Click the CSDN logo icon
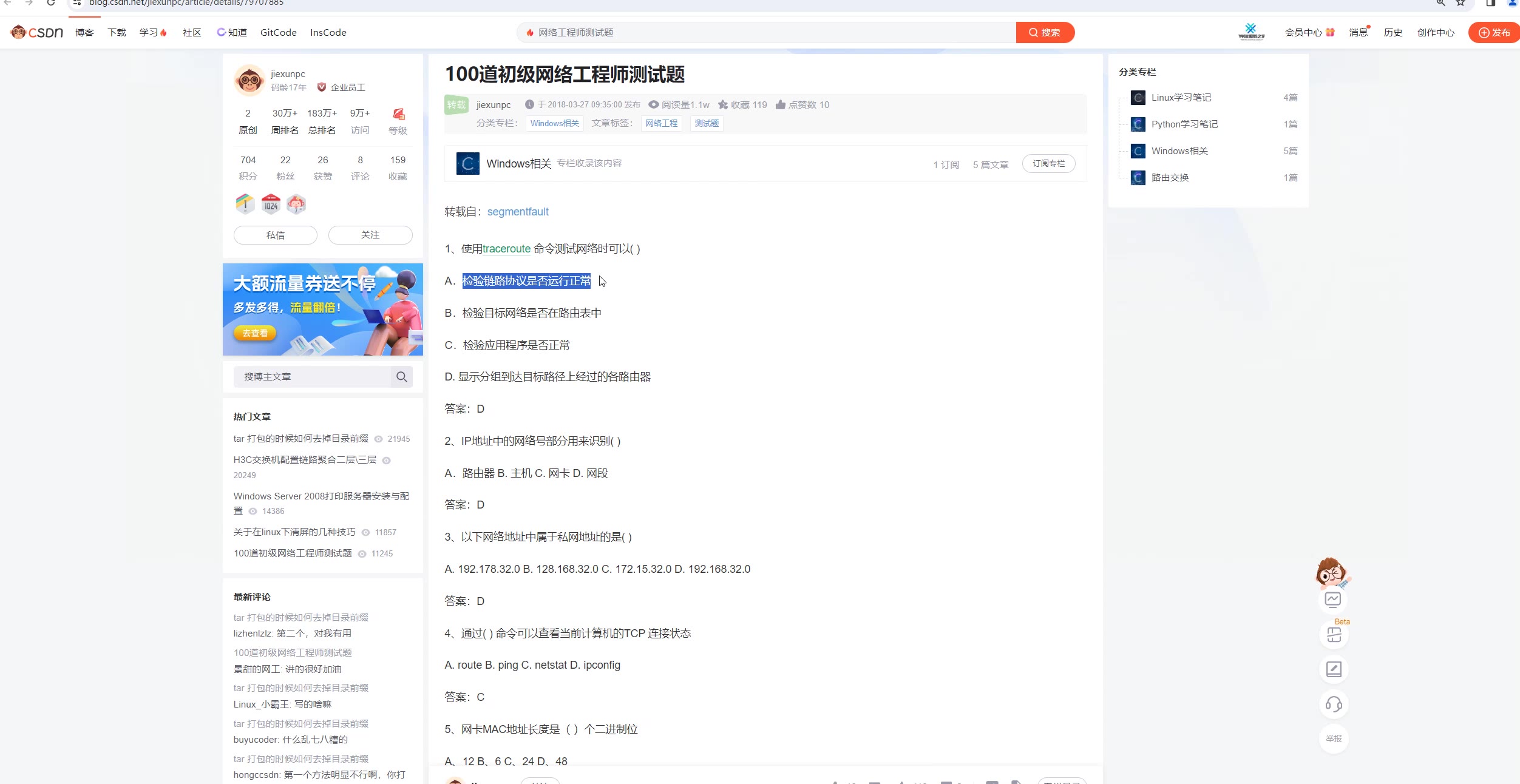This screenshot has width=1520, height=784. tap(36, 32)
